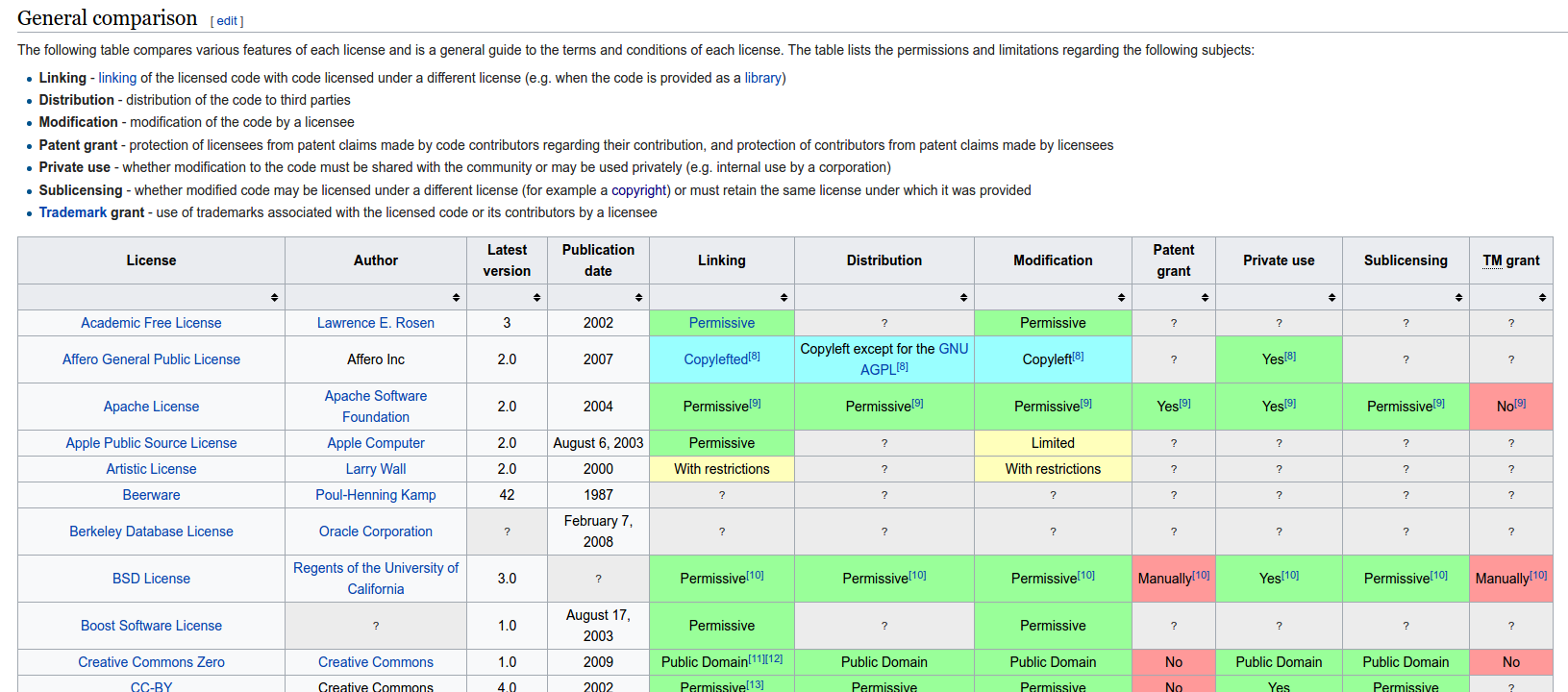Jump to footnote 8 beside Copylefted
1568x692 pixels.
click(754, 356)
